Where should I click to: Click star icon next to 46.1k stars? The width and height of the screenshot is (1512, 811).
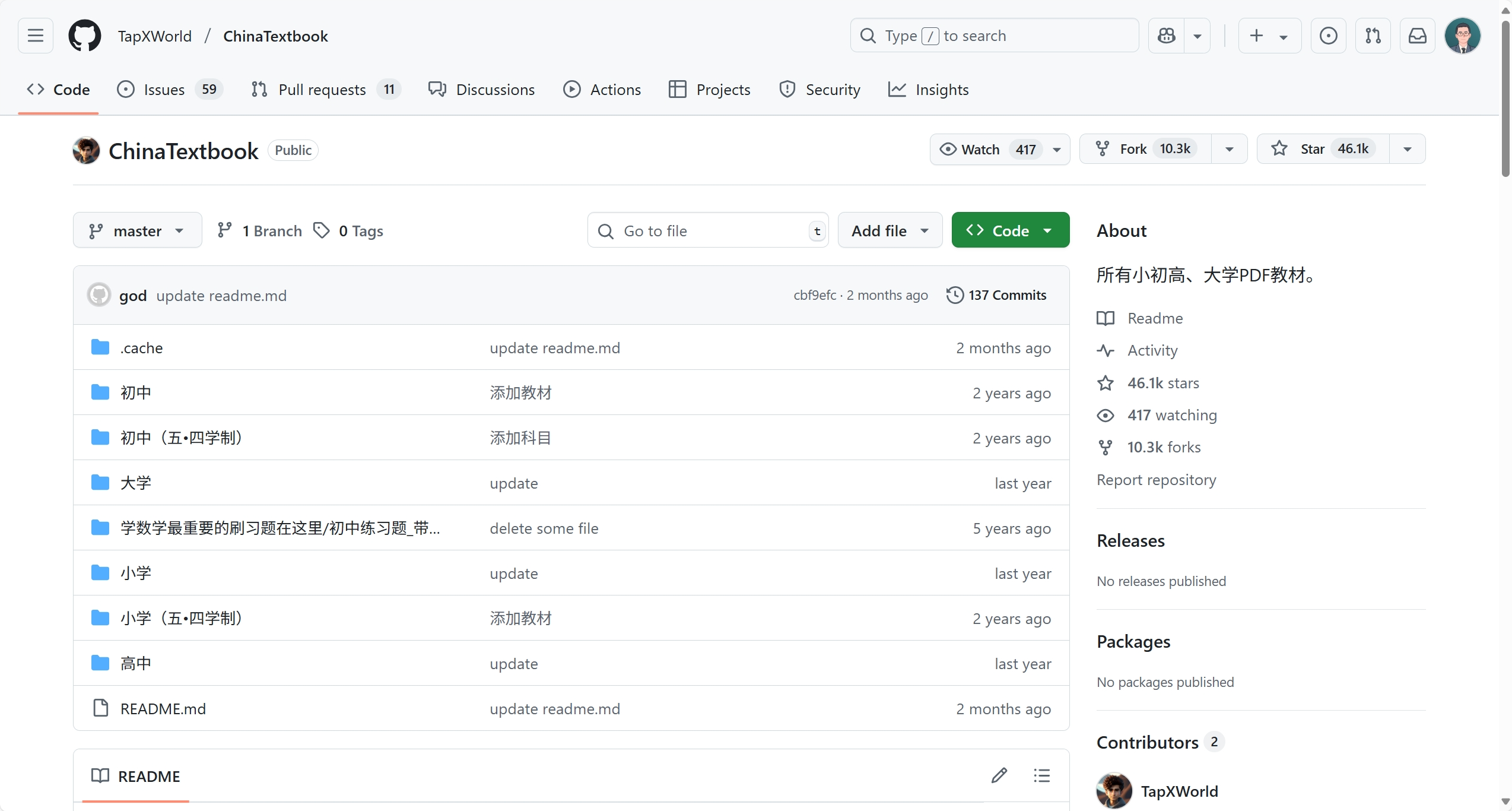tap(1106, 383)
